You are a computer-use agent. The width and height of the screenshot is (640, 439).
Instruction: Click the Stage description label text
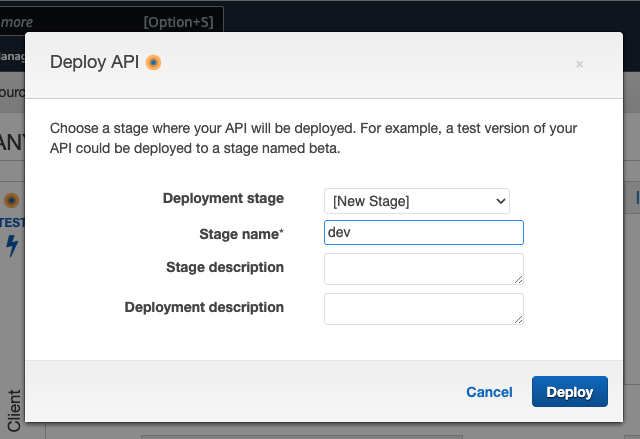tap(224, 267)
